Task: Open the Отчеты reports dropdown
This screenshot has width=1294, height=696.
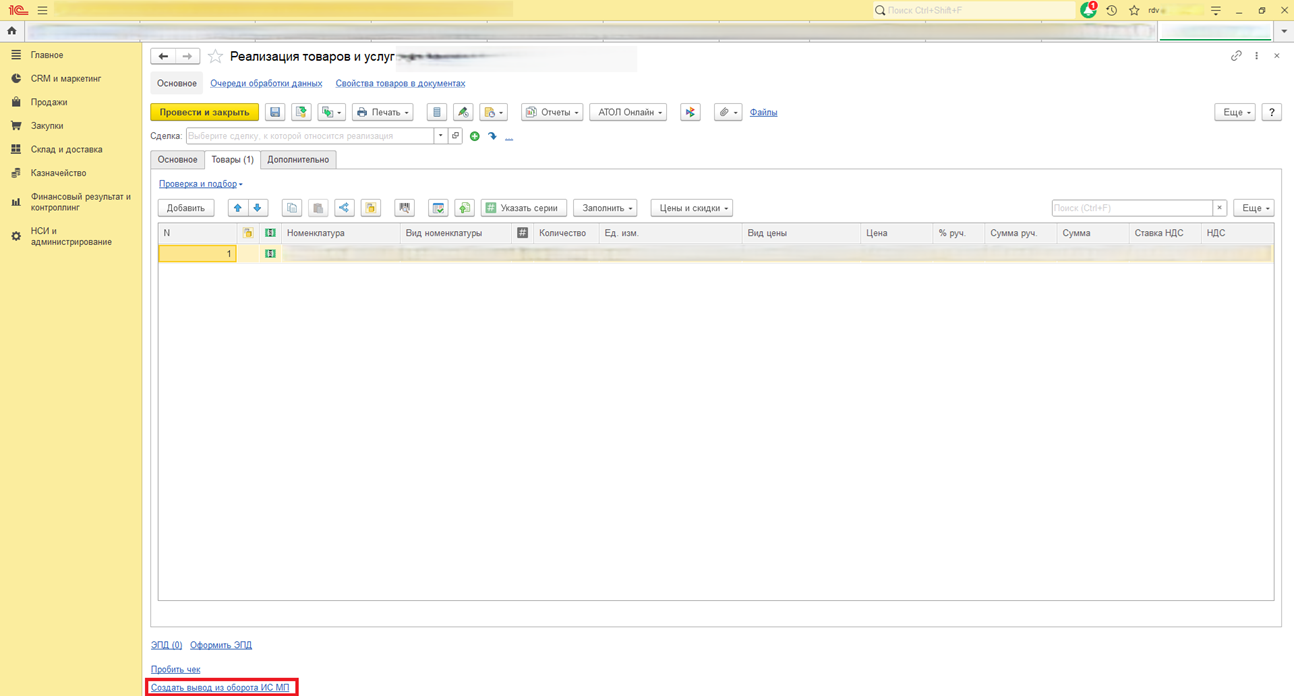Action: [552, 112]
